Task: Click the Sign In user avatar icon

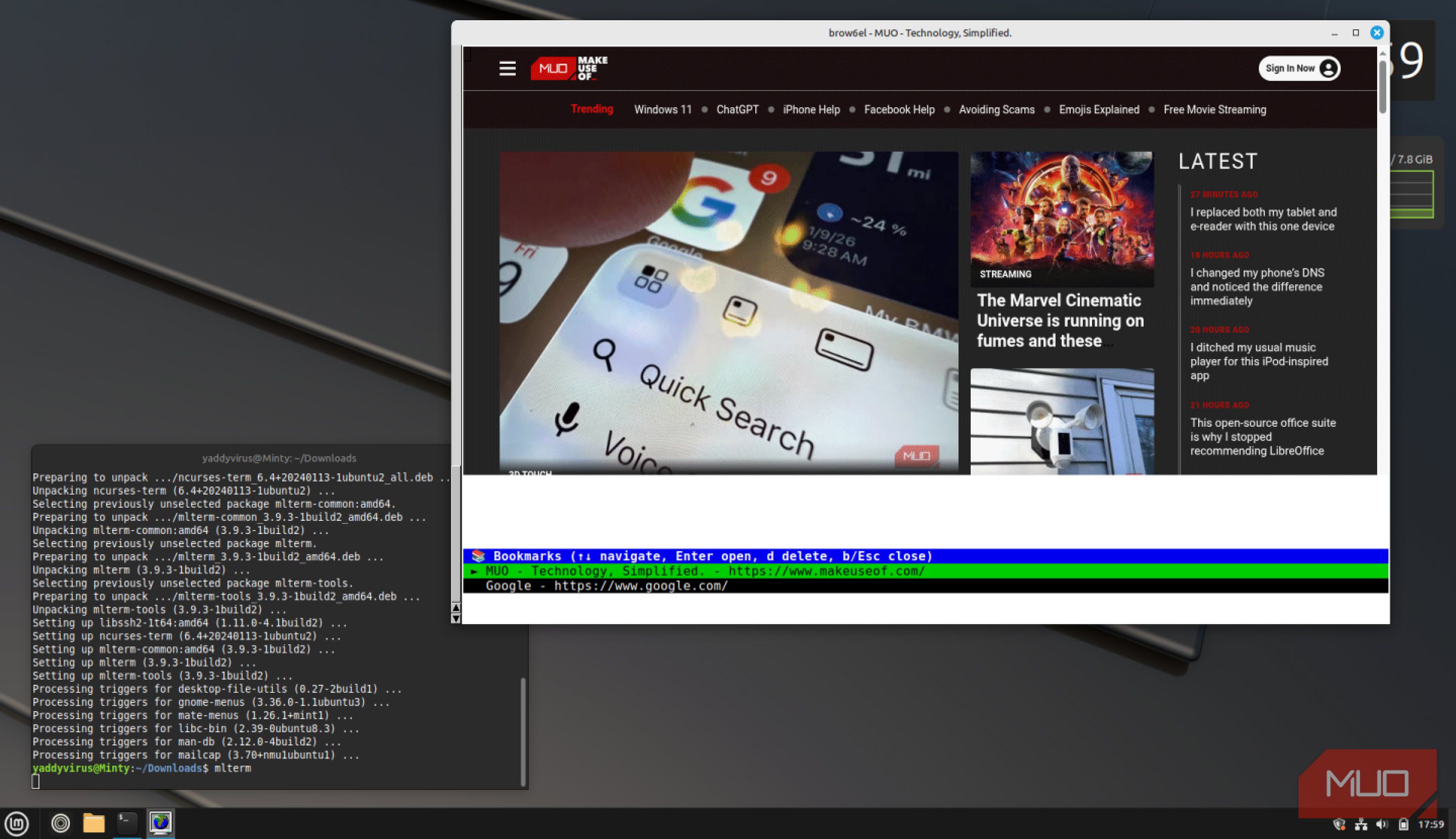Action: coord(1328,69)
